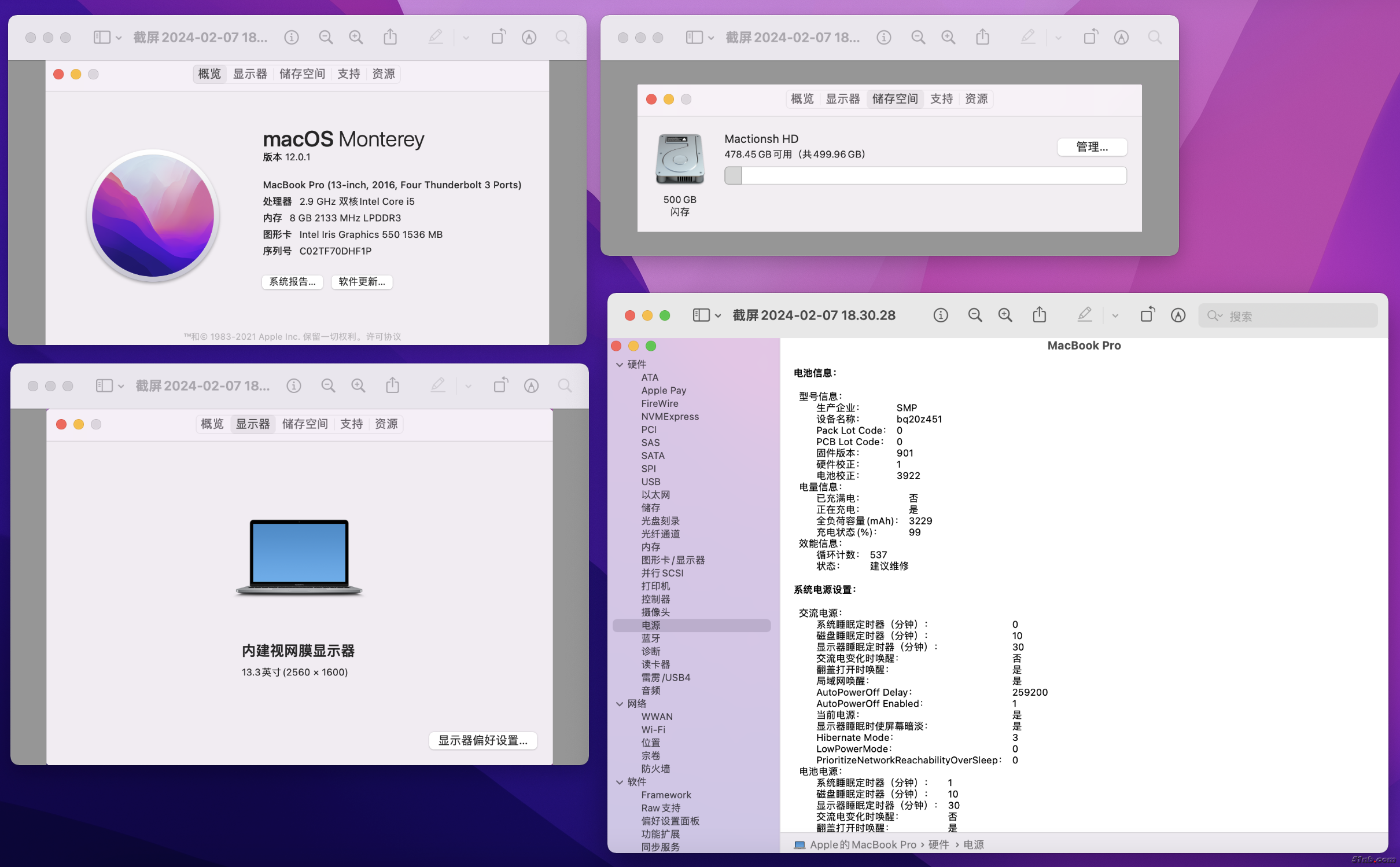
Task: Select 电源 in the system report sidebar
Action: coord(691,625)
